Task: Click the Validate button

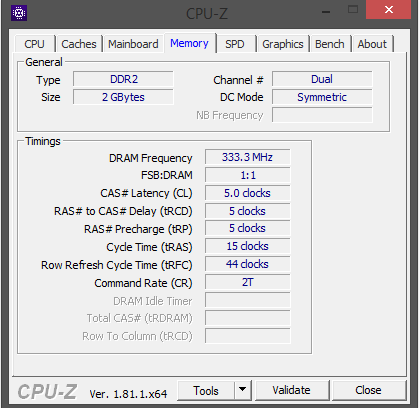Action: point(291,390)
